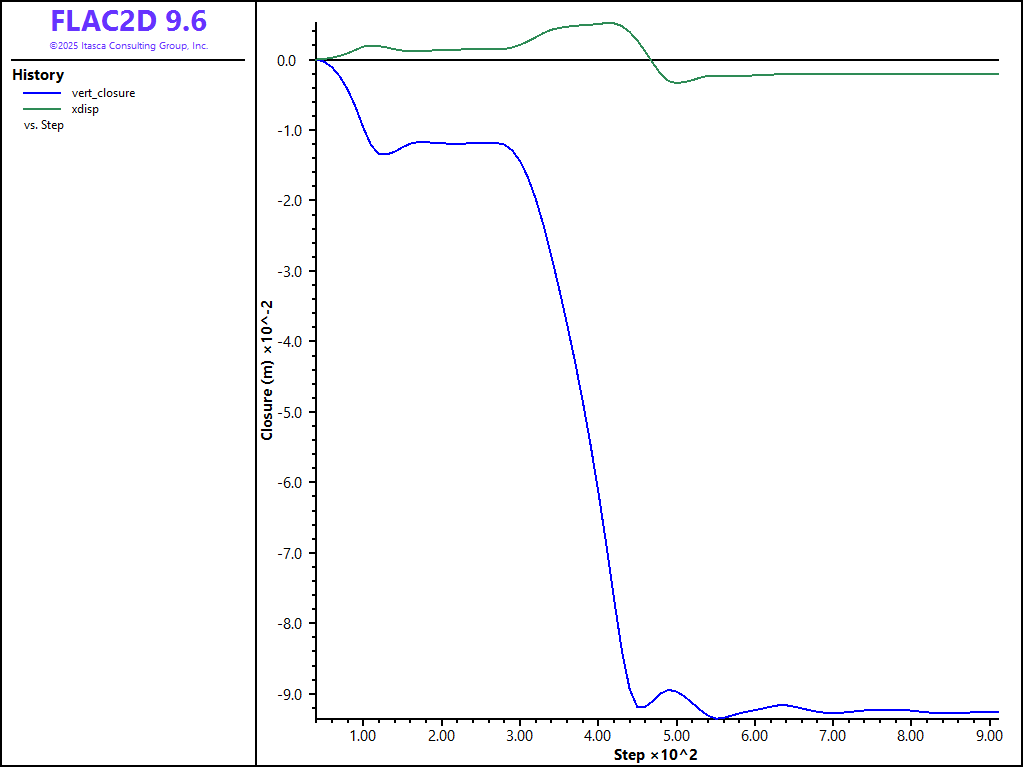Click the 'Step ×10^2' x-axis label
This screenshot has width=1024, height=768.
click(655, 754)
